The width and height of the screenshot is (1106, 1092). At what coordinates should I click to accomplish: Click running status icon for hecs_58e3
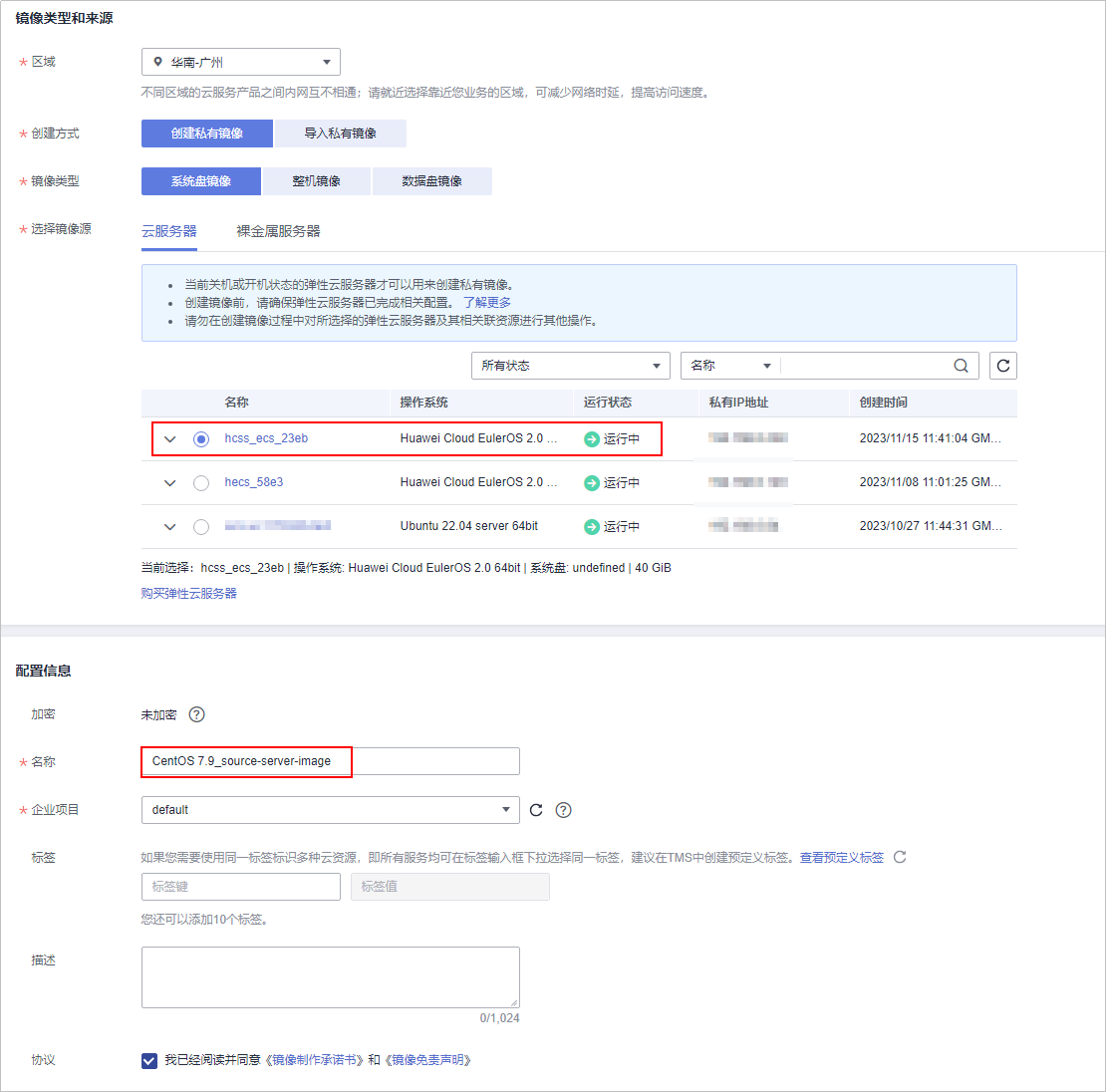click(591, 483)
